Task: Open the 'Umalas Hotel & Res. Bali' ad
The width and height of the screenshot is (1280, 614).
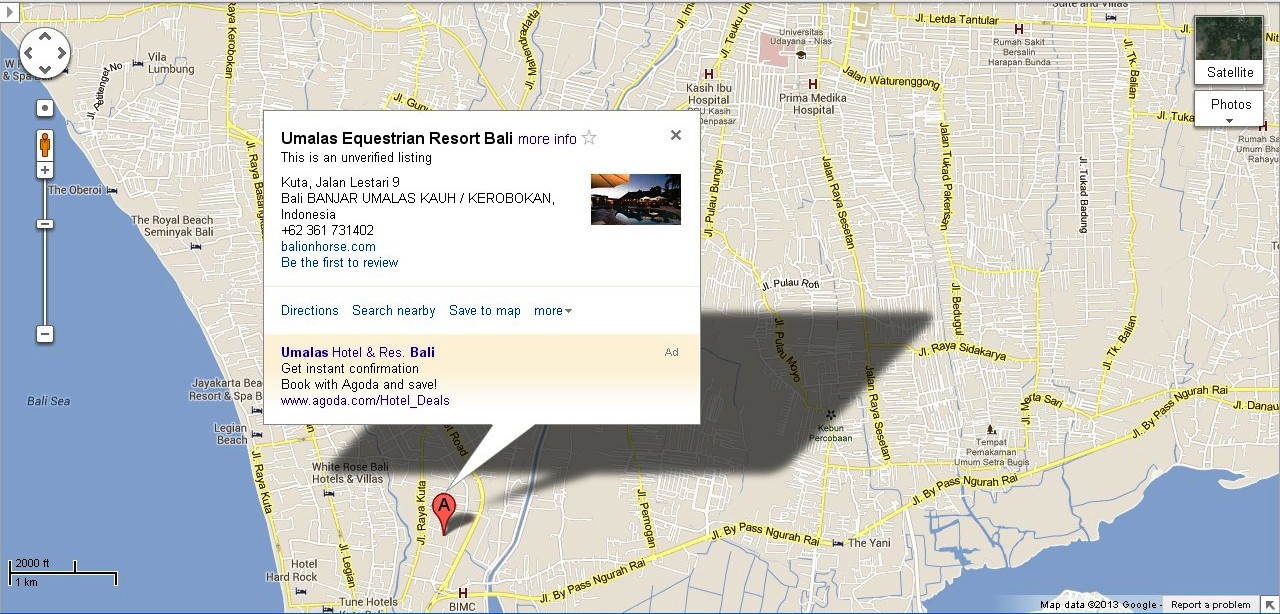Action: click(358, 352)
